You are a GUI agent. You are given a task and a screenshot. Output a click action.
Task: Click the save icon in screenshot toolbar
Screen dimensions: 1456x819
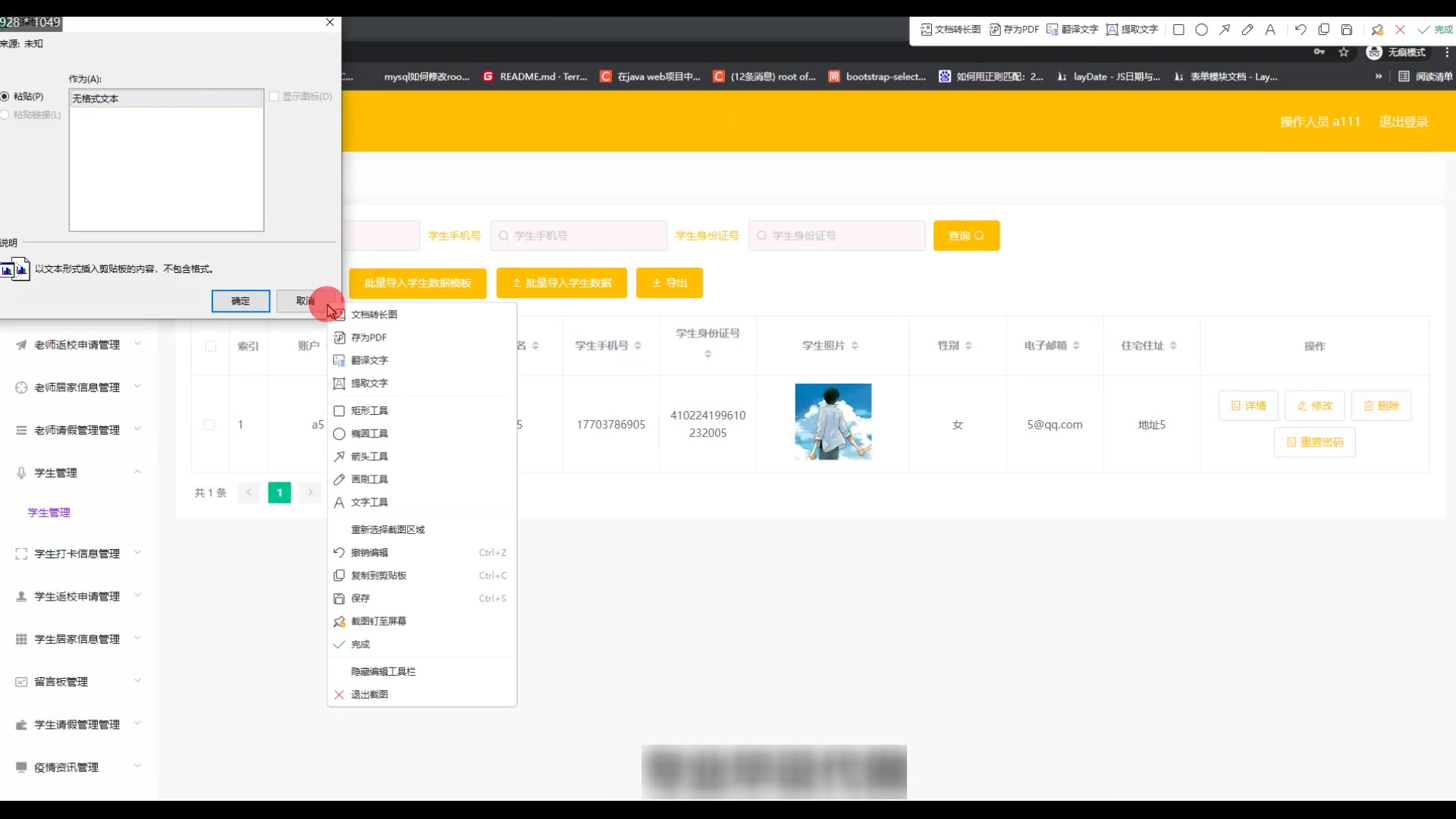[x=1347, y=30]
